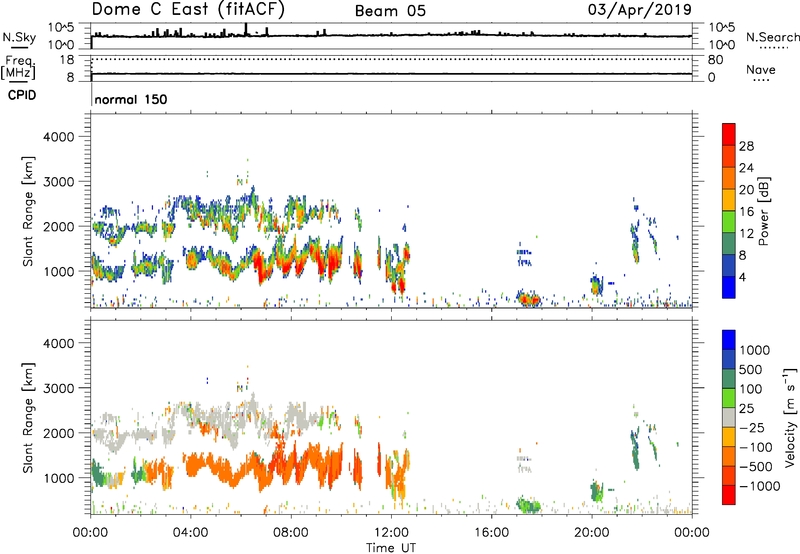
Task: Click the date '03/Apr/2019'
Action: coord(640,9)
